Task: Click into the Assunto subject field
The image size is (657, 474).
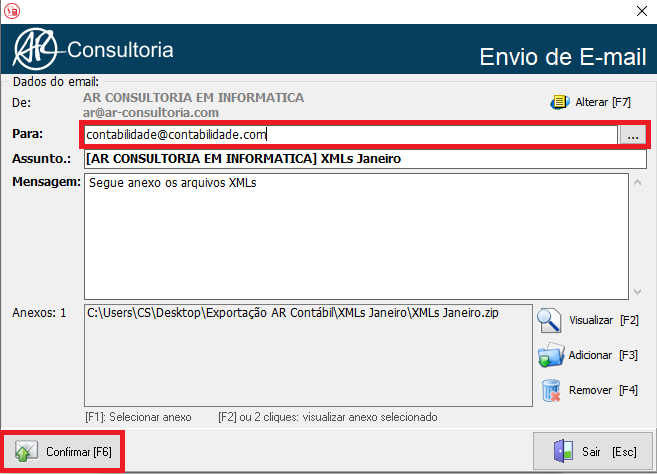Action: (365, 159)
